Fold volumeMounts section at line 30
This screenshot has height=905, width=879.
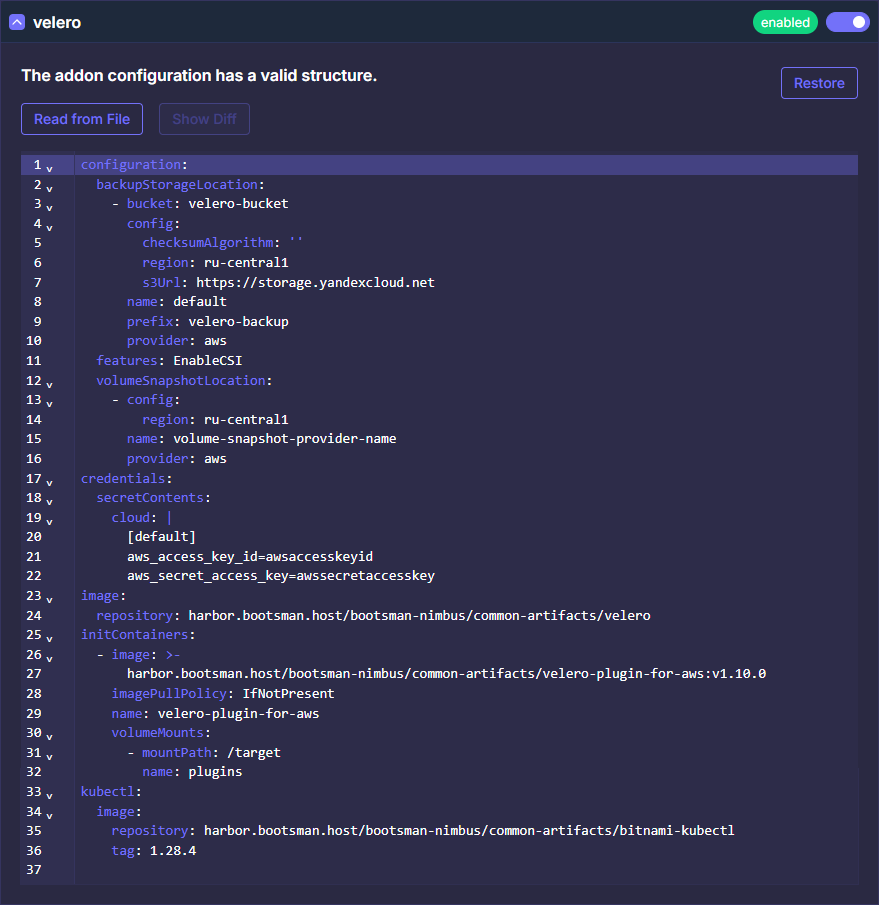pos(50,735)
